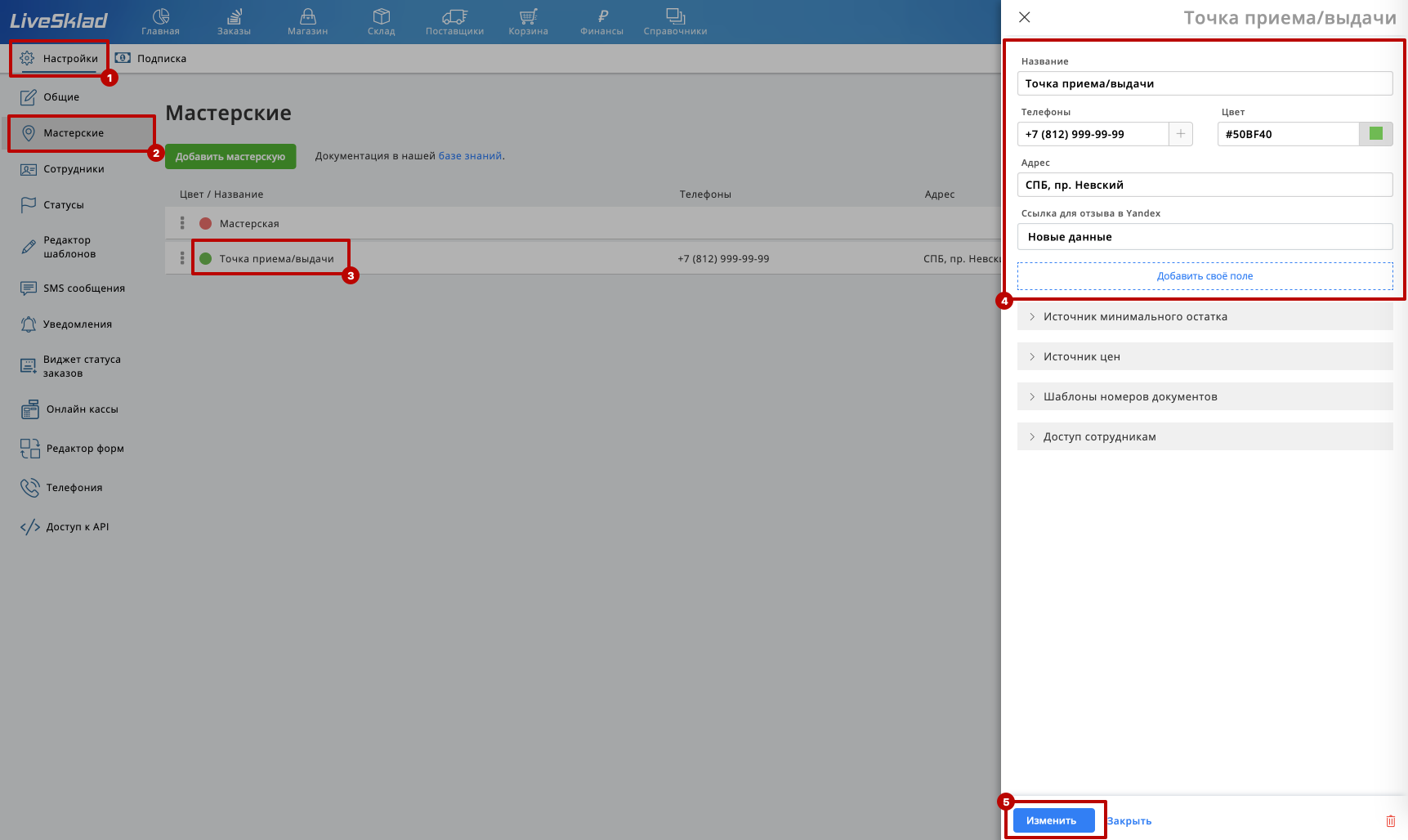Click the Редактор шаблонов pencil icon
The height and width of the screenshot is (840, 1408).
tap(29, 247)
